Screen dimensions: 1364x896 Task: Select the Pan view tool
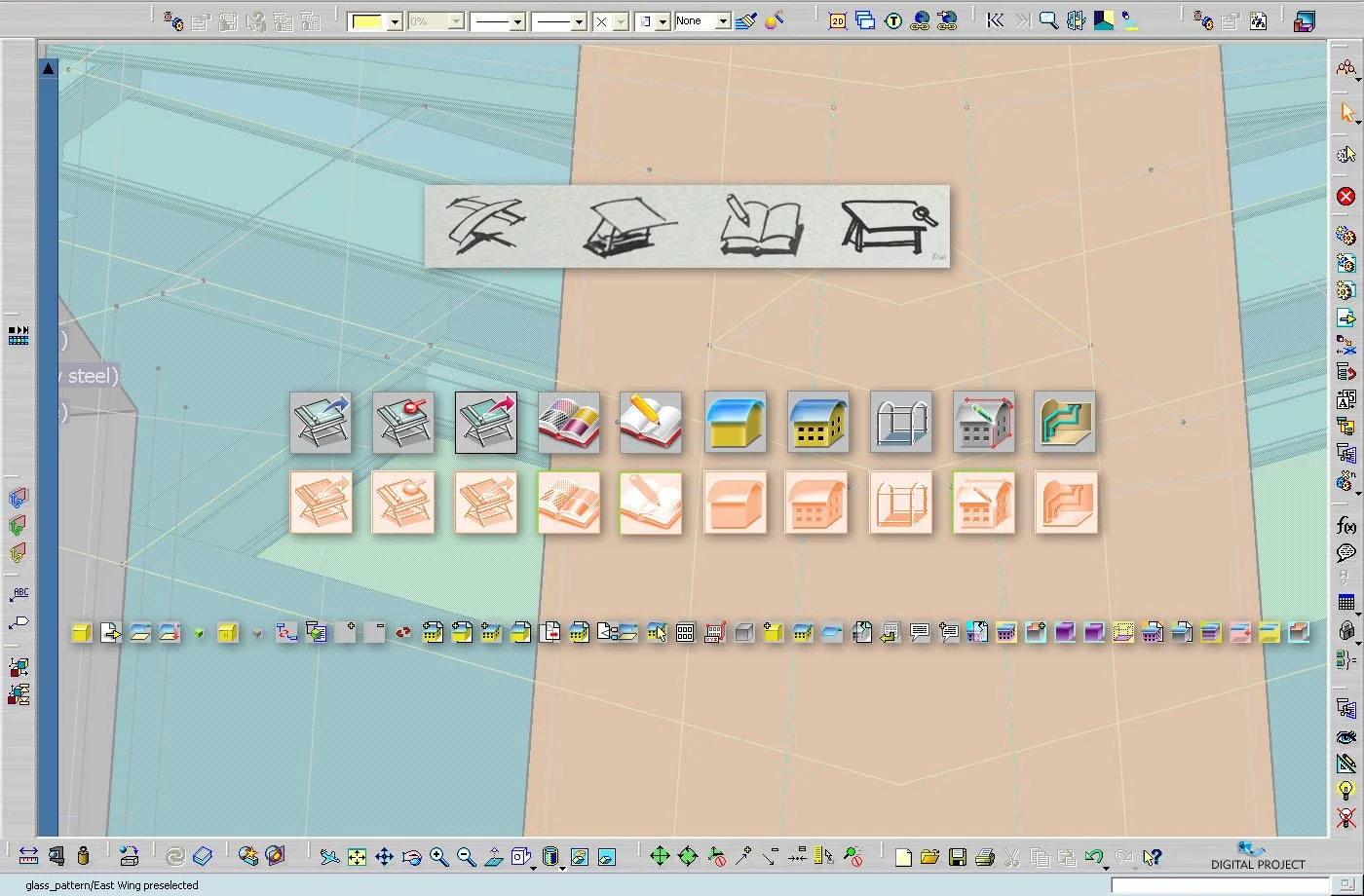click(x=384, y=857)
